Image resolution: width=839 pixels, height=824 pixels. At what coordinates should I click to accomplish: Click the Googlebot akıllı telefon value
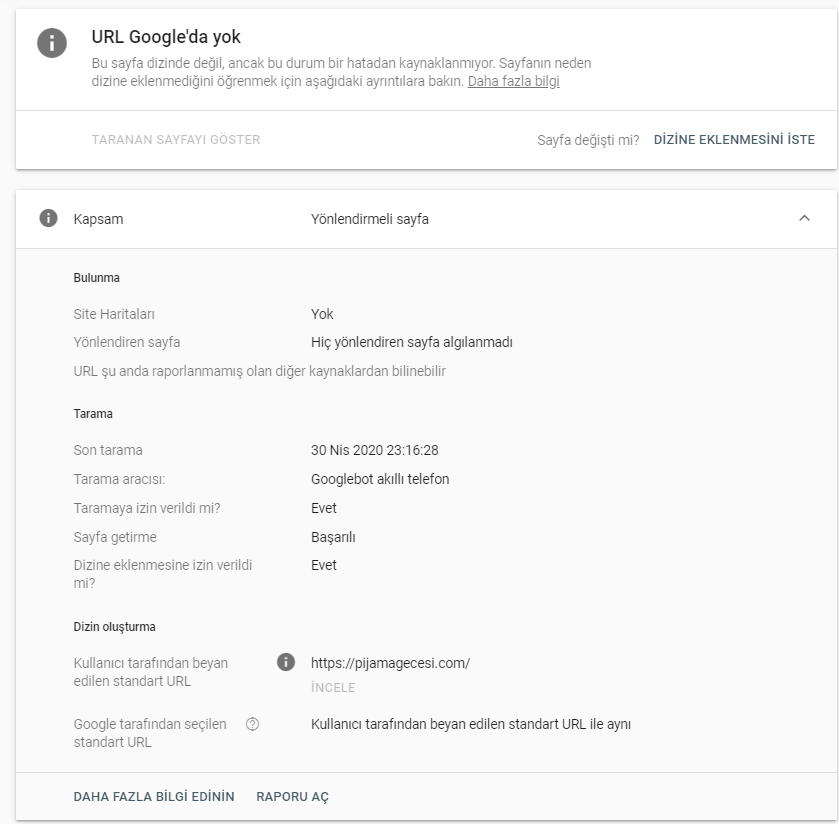(x=380, y=479)
